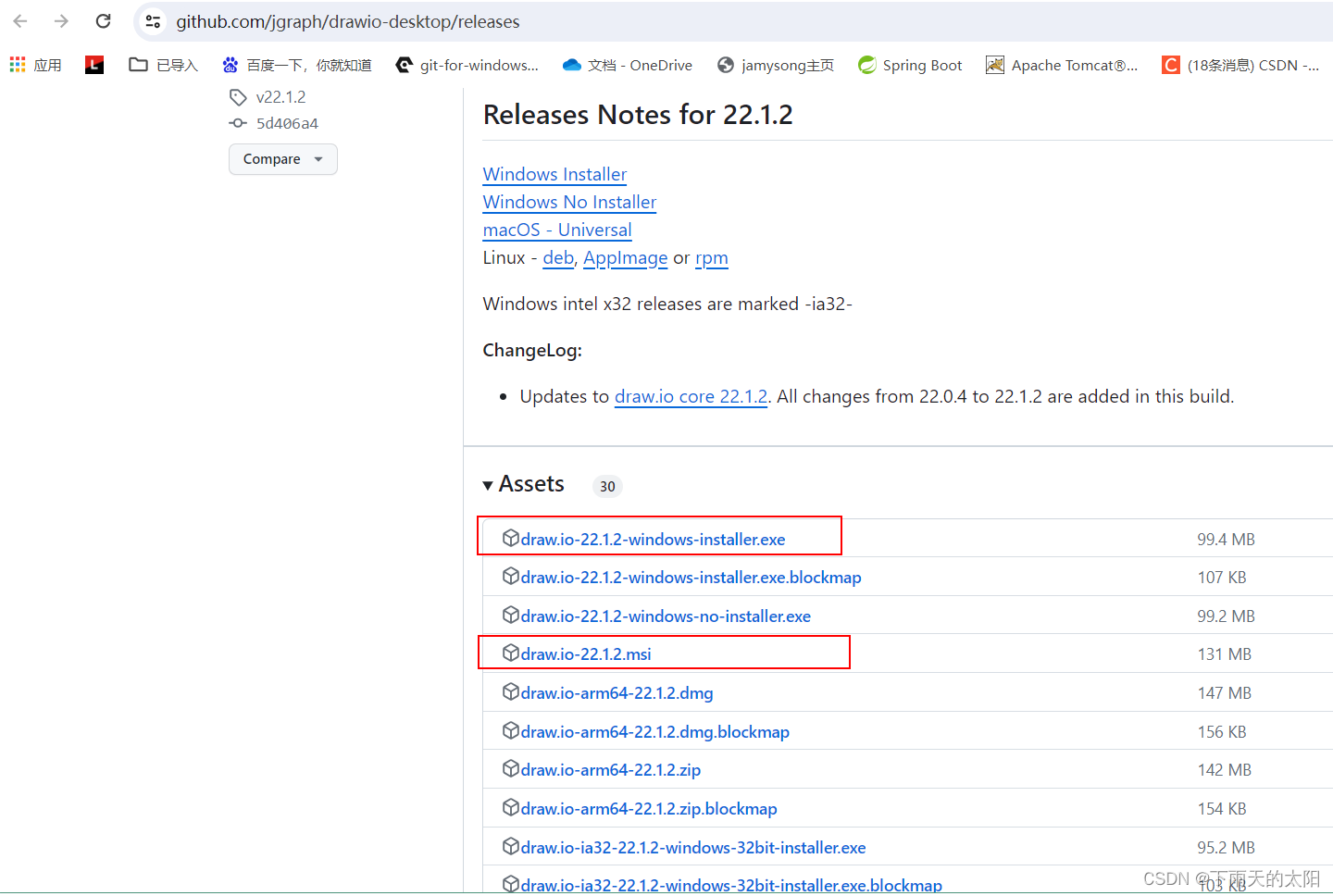The width and height of the screenshot is (1333, 896).
Task: Click the 30 assets count badge
Action: tap(607, 486)
